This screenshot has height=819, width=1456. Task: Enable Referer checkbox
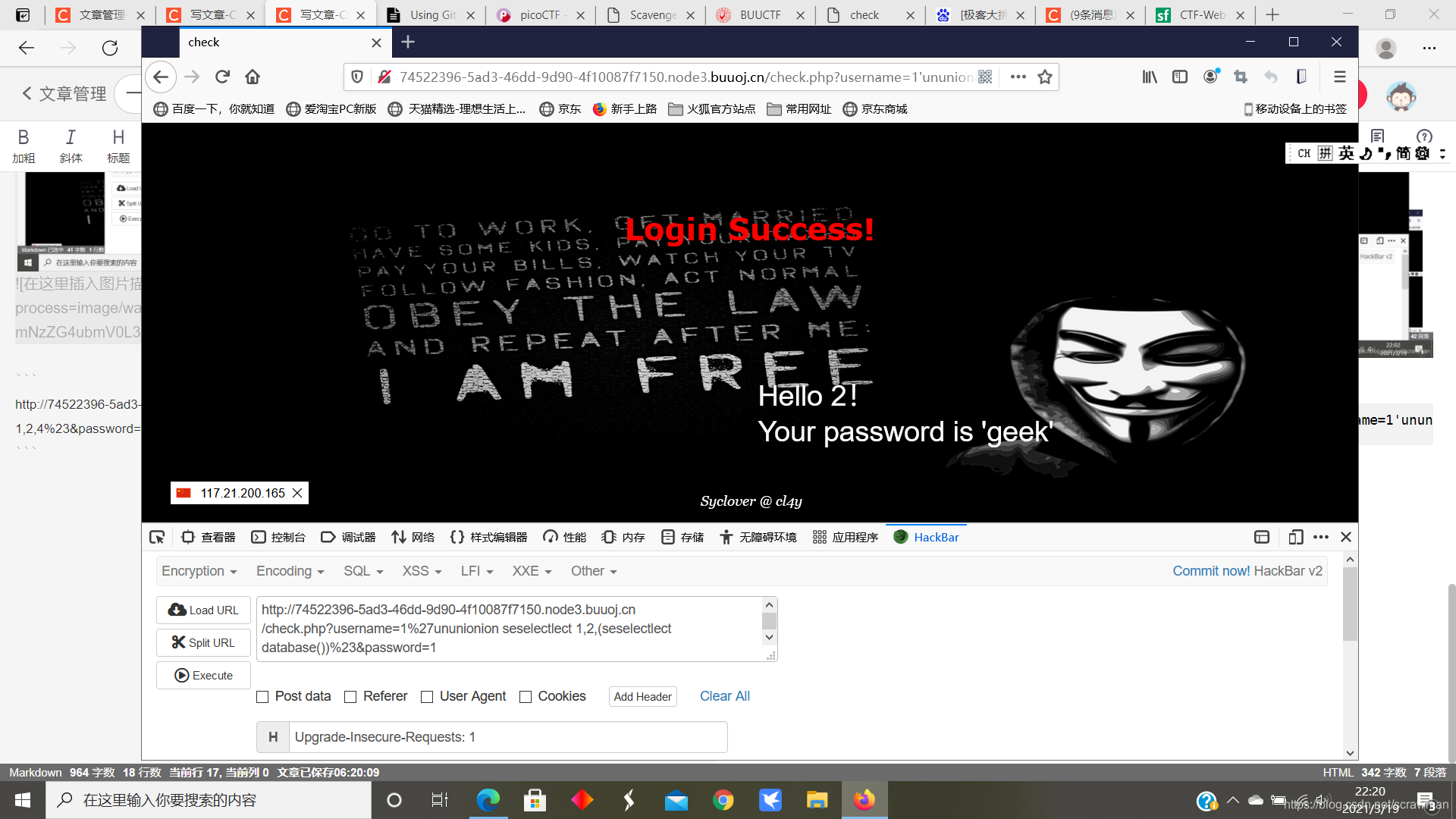(350, 697)
